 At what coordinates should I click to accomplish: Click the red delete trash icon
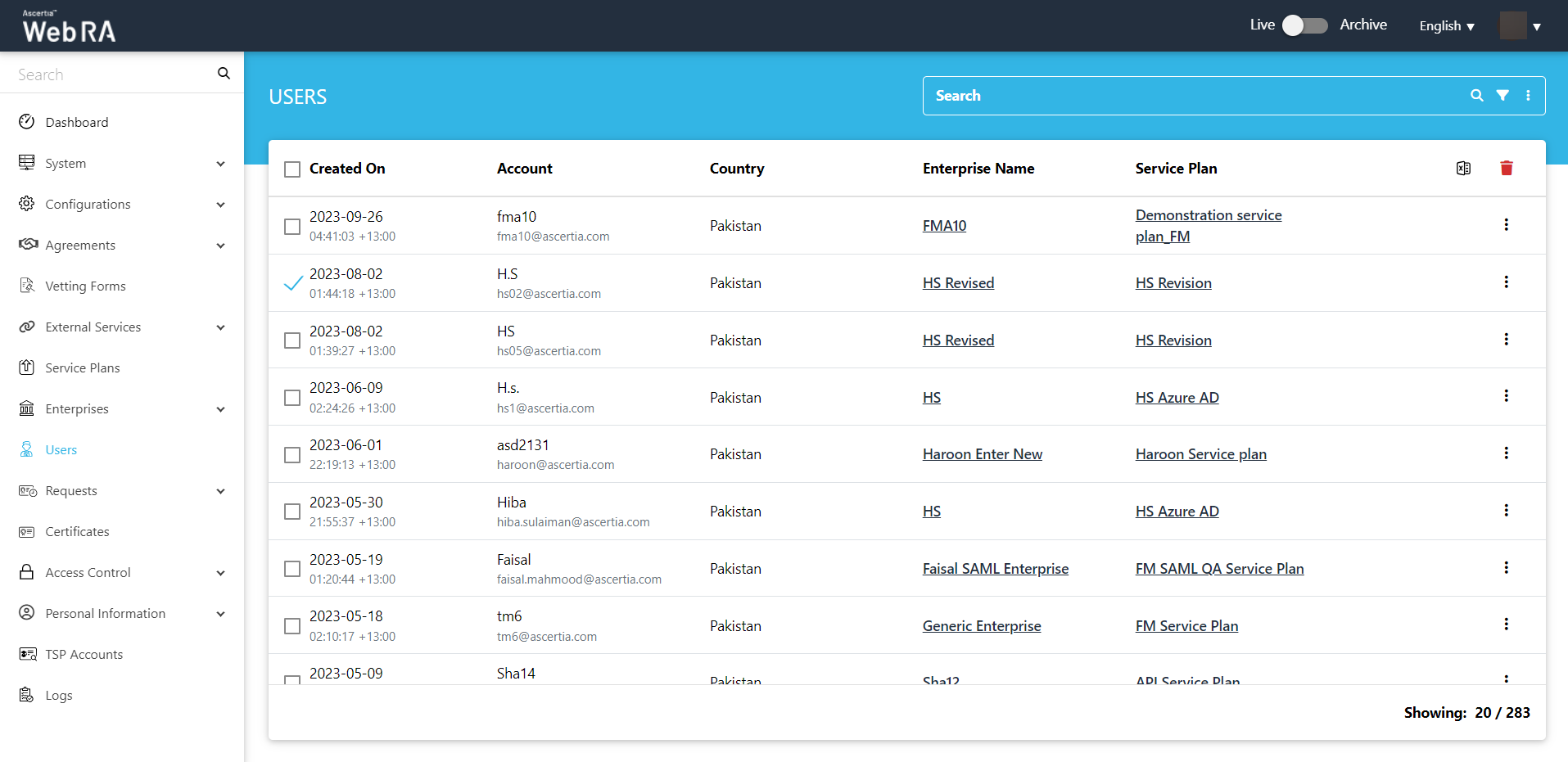1507,168
